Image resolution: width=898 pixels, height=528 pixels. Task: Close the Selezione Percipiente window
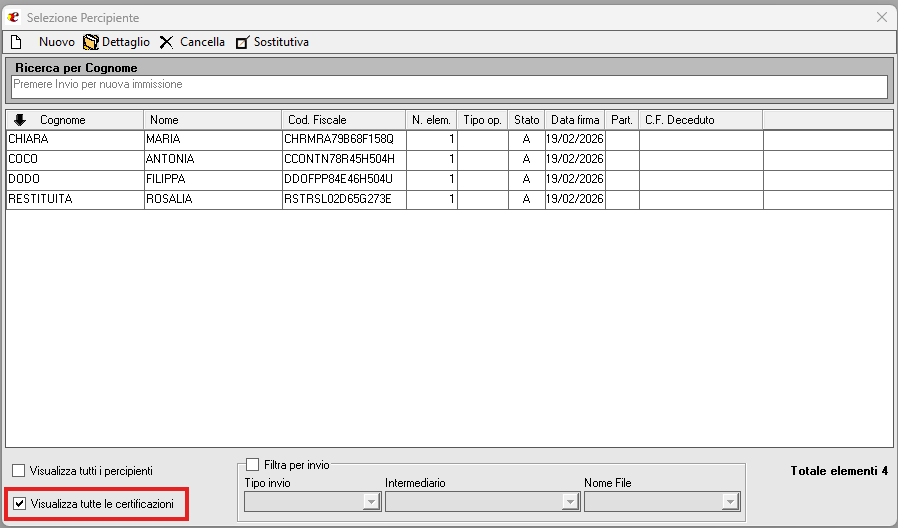(x=882, y=18)
